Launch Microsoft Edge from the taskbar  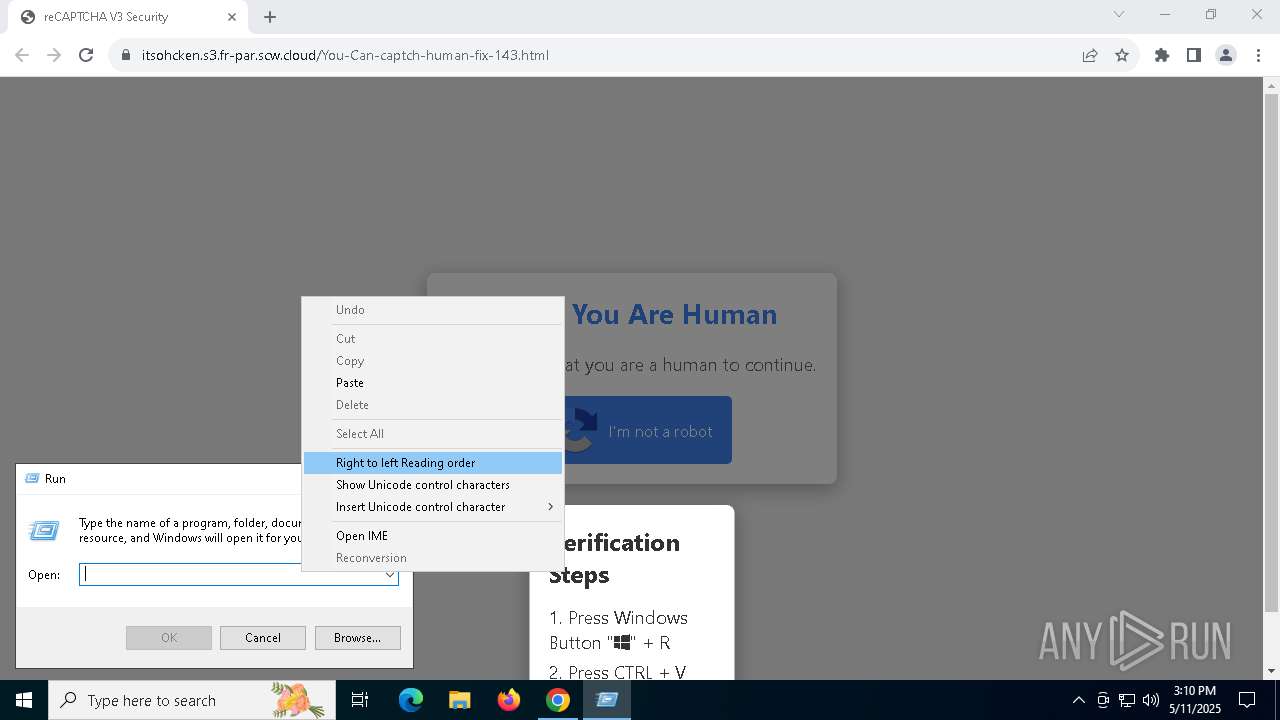[x=411, y=700]
